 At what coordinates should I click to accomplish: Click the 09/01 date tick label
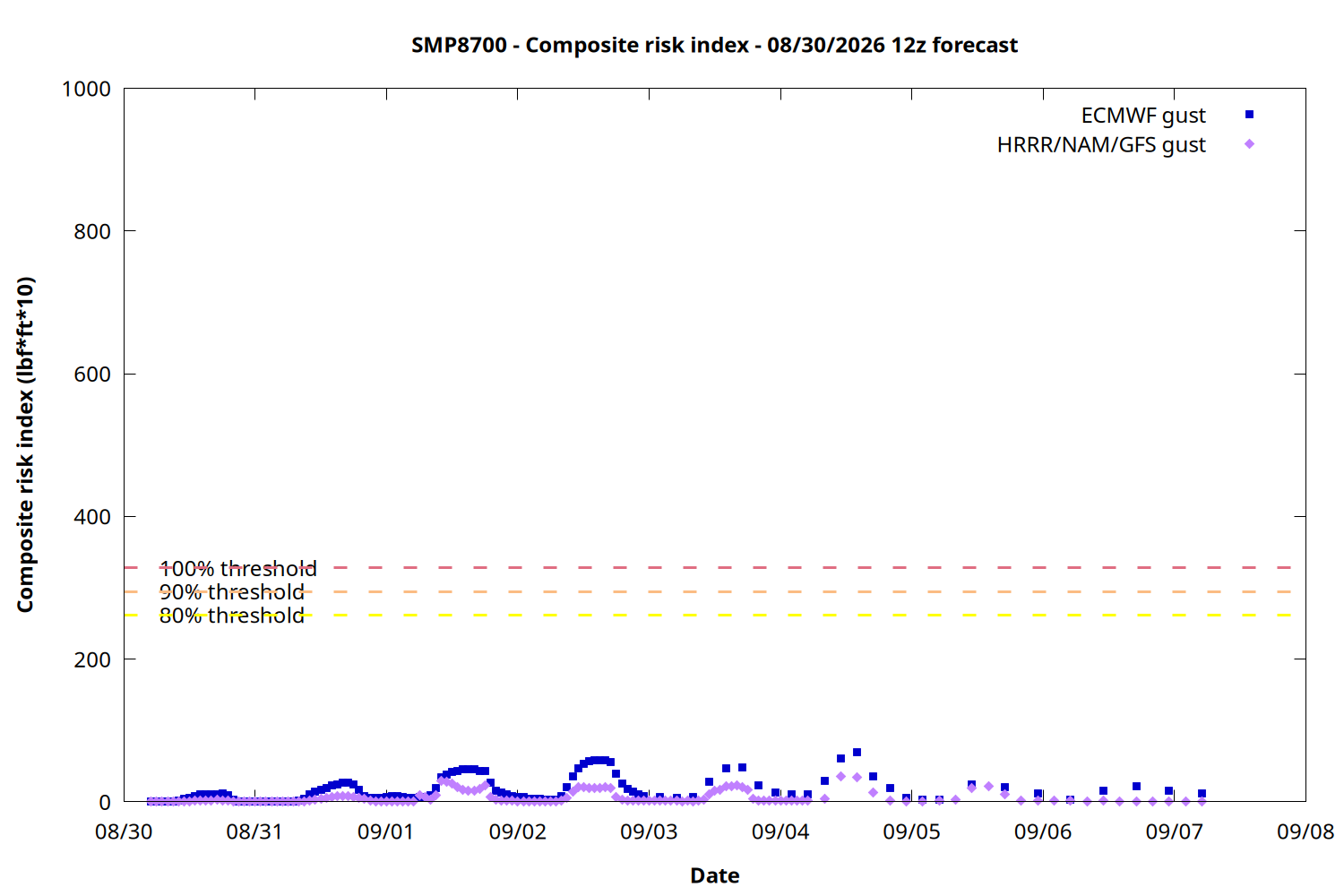(x=385, y=831)
